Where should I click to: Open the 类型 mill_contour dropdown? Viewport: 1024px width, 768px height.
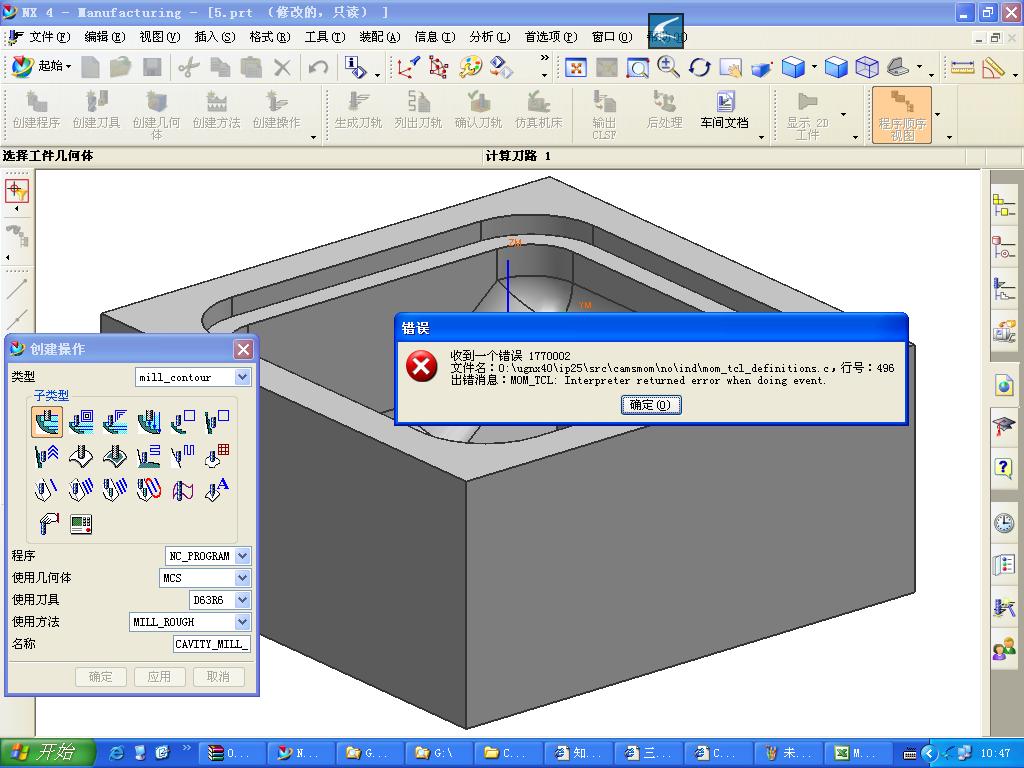[242, 377]
